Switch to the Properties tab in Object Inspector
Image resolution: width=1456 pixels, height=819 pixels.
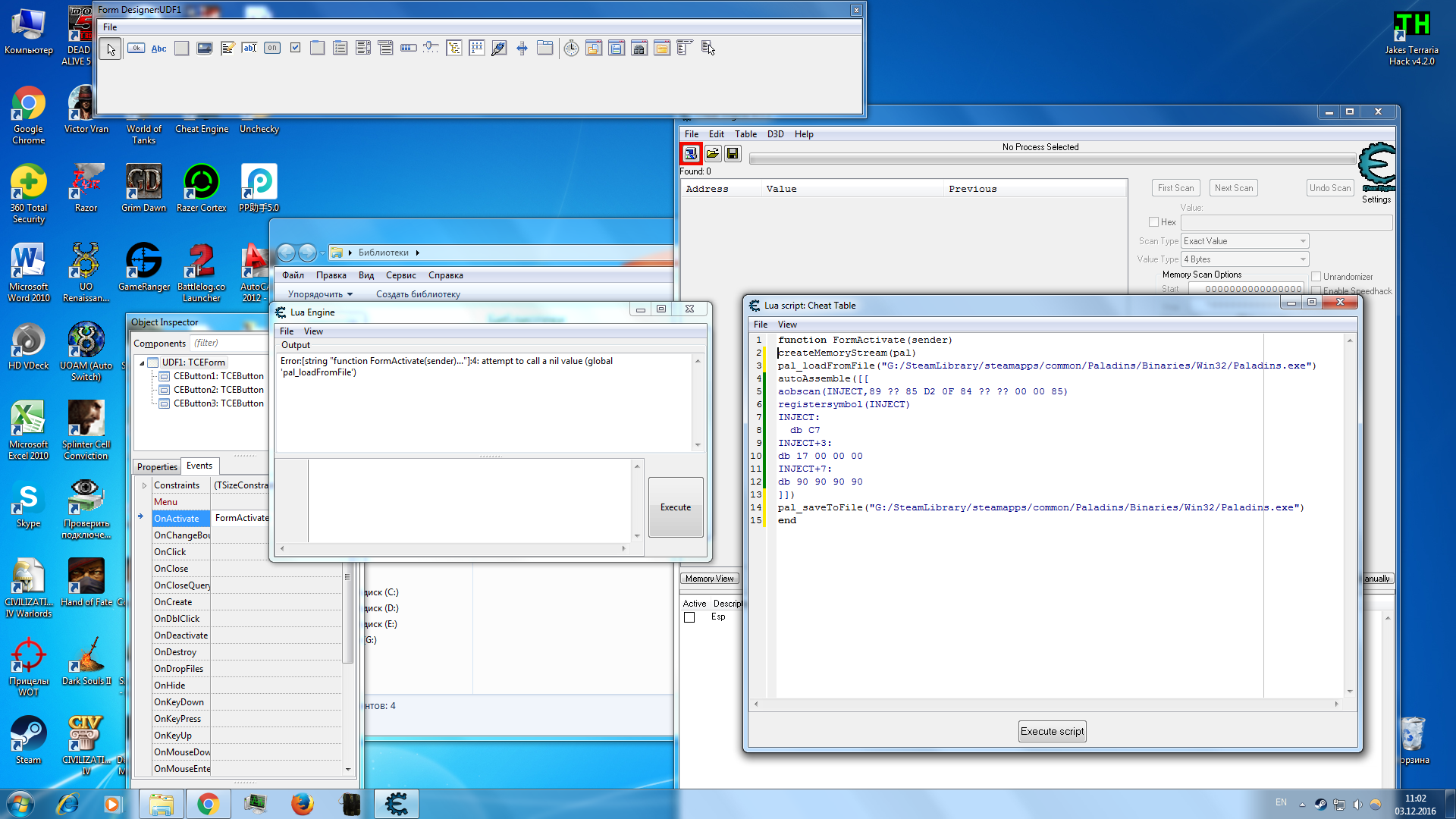pyautogui.click(x=157, y=466)
